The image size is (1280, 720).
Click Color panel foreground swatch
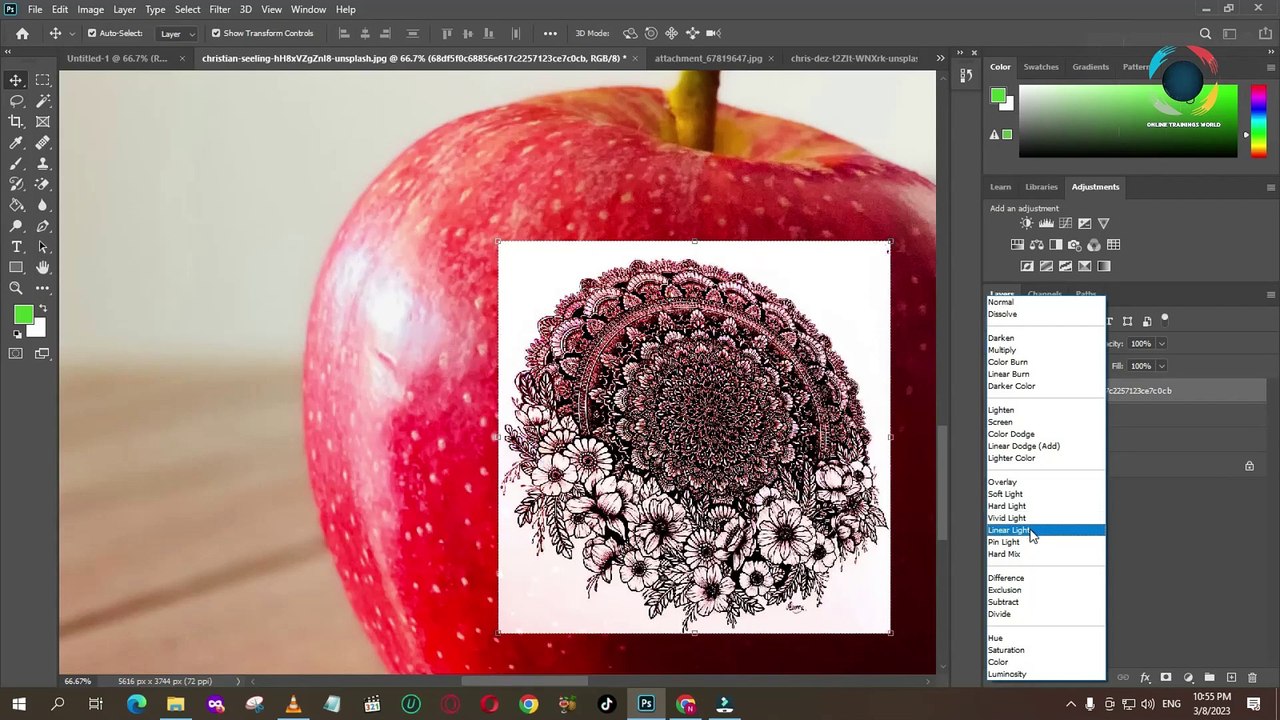coord(997,96)
